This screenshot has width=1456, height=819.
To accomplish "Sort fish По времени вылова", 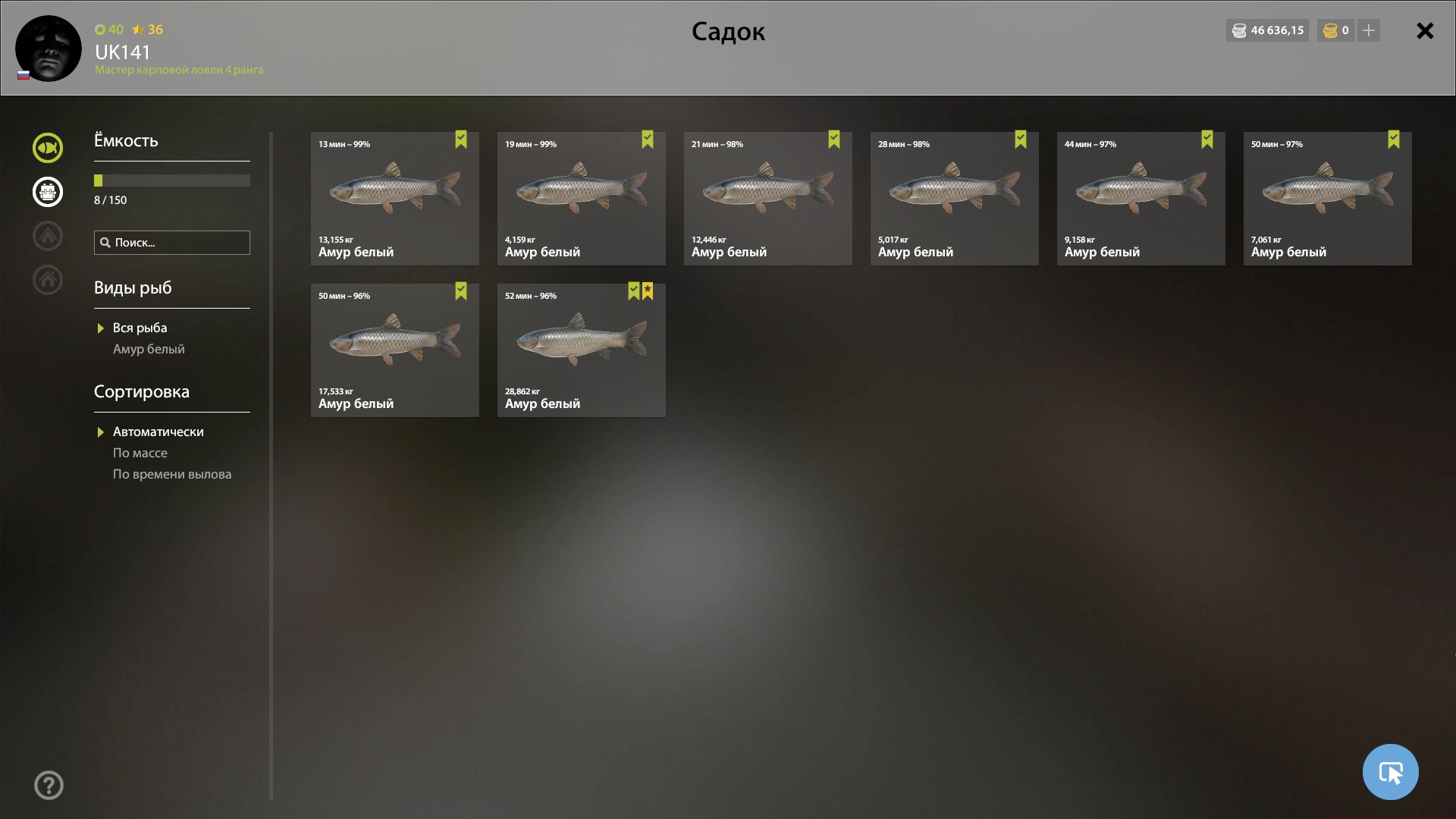I will pos(172,474).
